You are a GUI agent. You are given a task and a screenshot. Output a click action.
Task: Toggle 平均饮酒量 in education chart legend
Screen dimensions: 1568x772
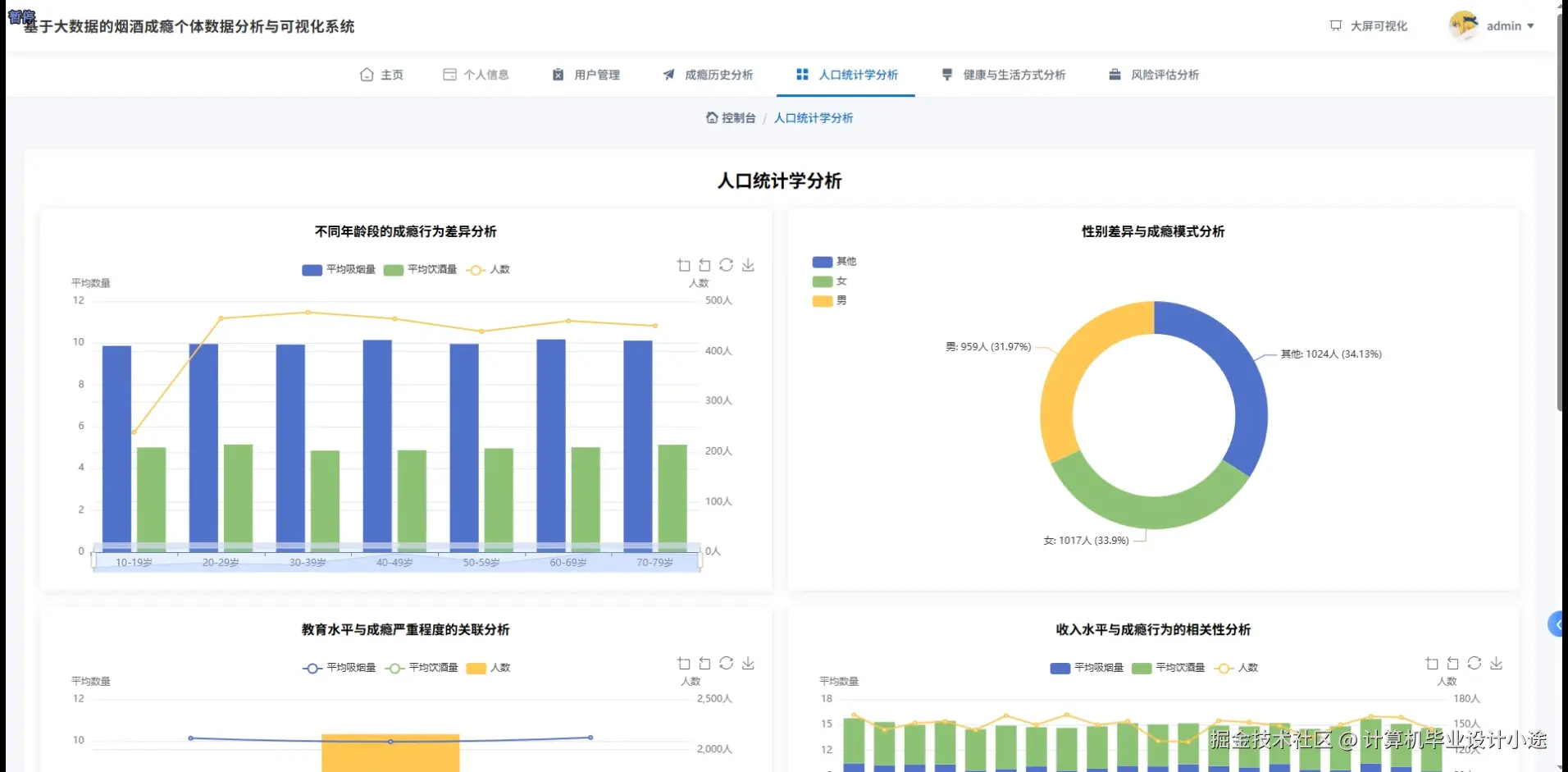tap(421, 668)
